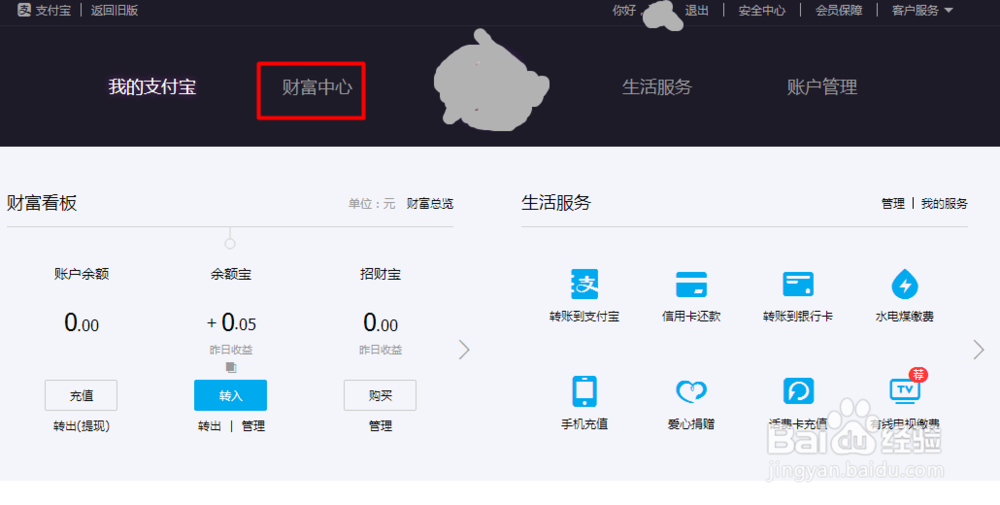The width and height of the screenshot is (1000, 505).
Task: Click 管理 link under 招财宝
Action: 380,426
